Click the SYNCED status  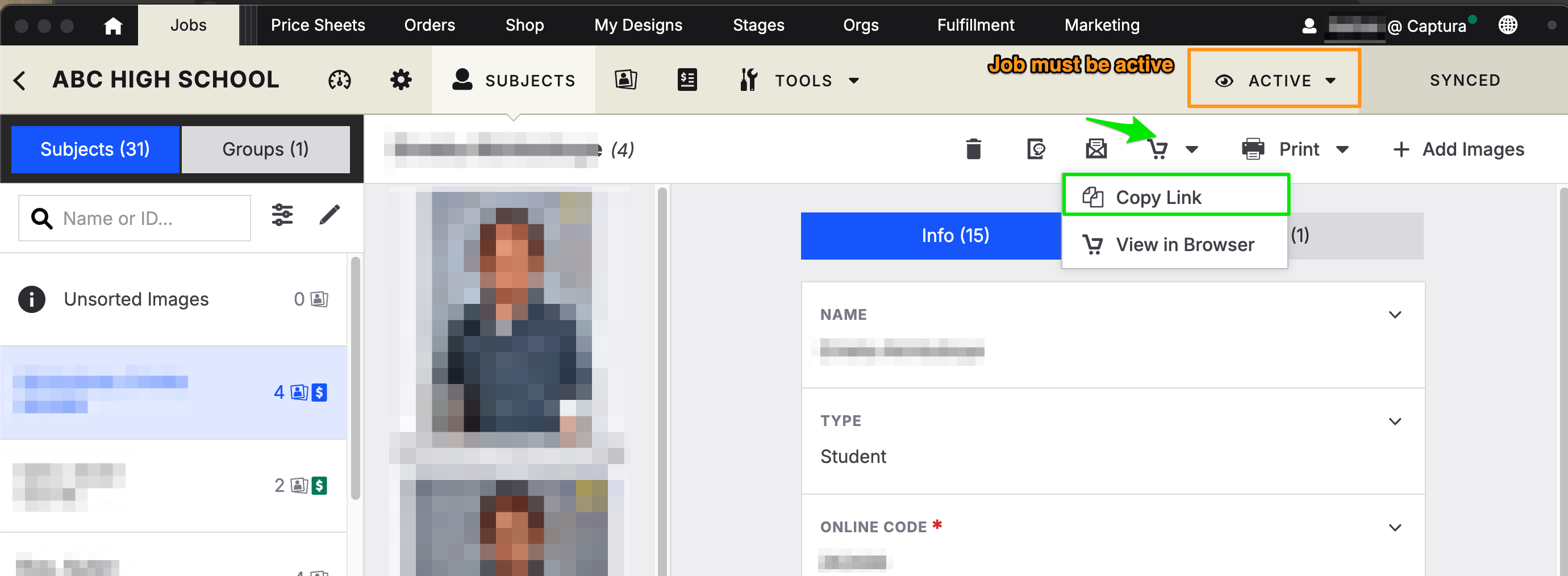(1464, 80)
